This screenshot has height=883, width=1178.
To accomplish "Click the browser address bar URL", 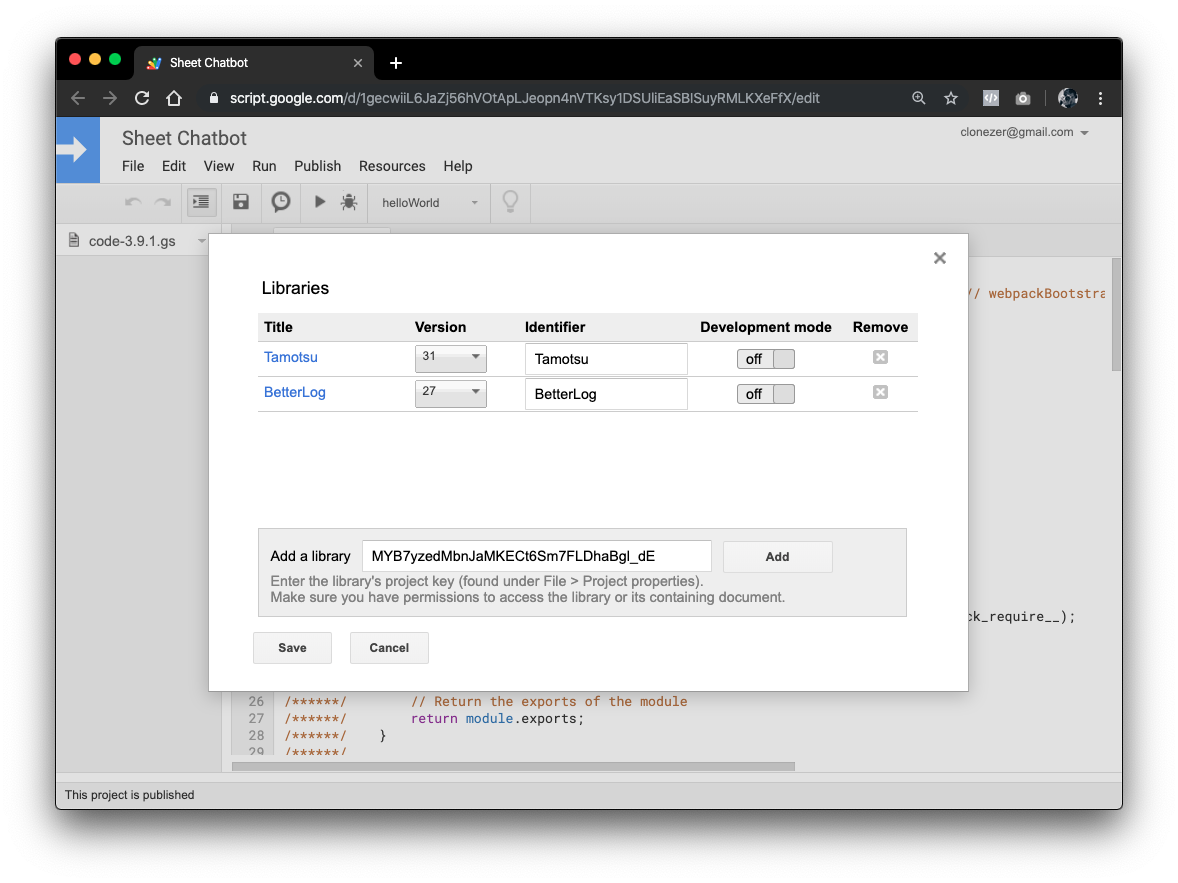I will [x=524, y=98].
